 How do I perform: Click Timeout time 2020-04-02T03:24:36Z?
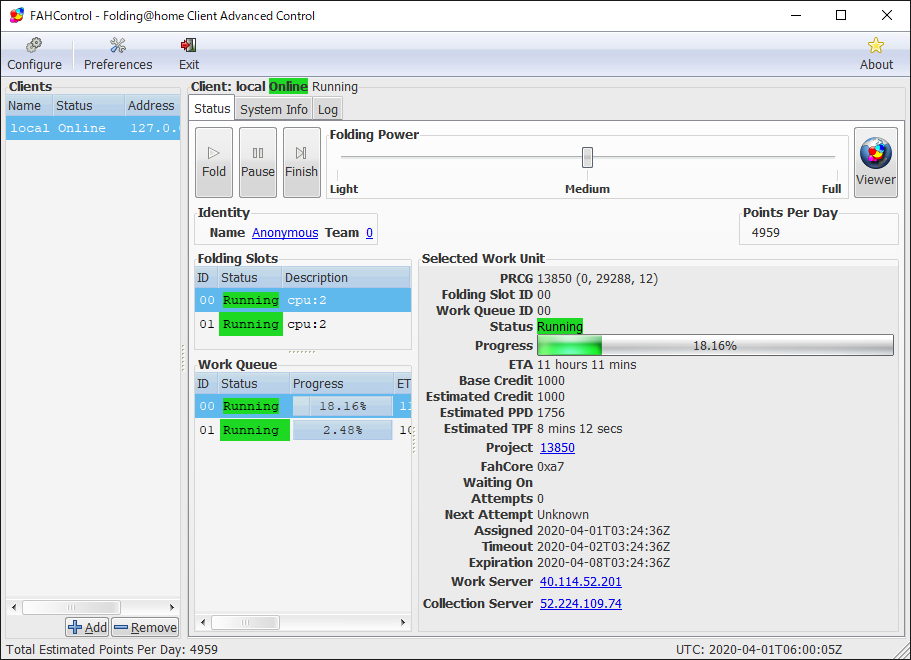[604, 547]
